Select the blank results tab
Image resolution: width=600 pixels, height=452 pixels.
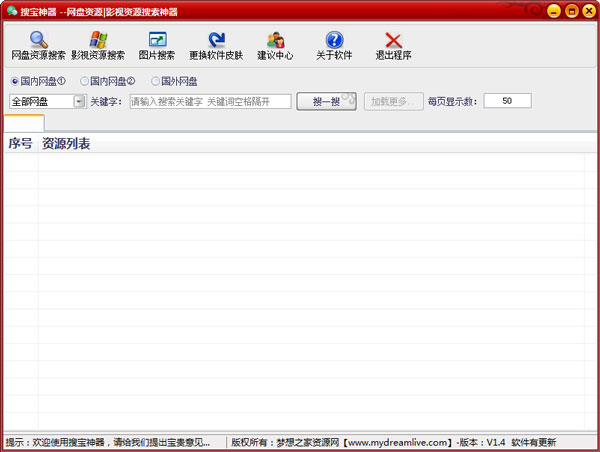24,123
